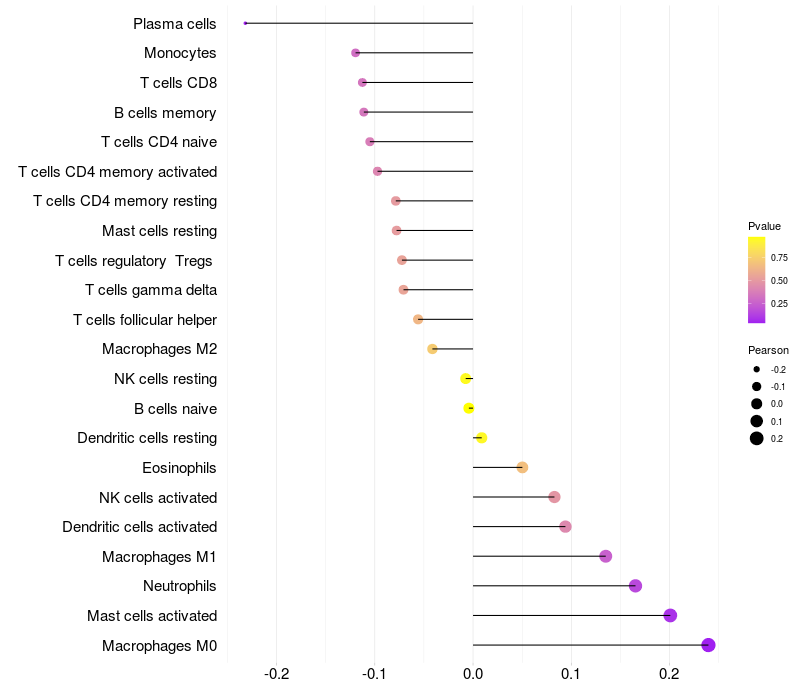Select the Macrophages M1 dot
Image resolution: width=800 pixels, height=700 pixels.
tap(605, 556)
